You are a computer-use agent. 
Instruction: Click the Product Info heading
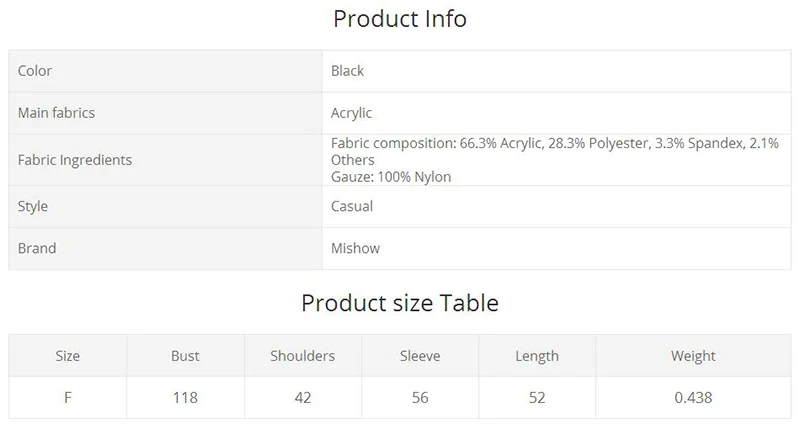[x=399, y=19]
